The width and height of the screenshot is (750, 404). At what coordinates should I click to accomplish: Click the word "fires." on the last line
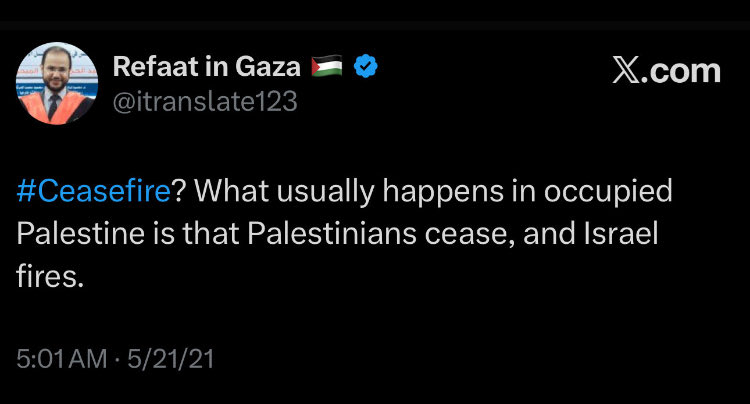(48, 277)
